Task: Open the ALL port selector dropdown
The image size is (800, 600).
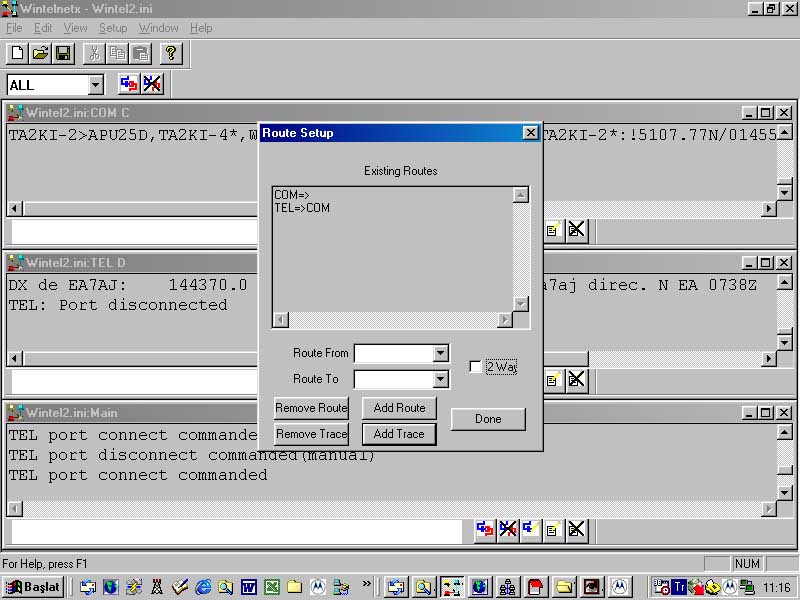Action: coord(95,85)
